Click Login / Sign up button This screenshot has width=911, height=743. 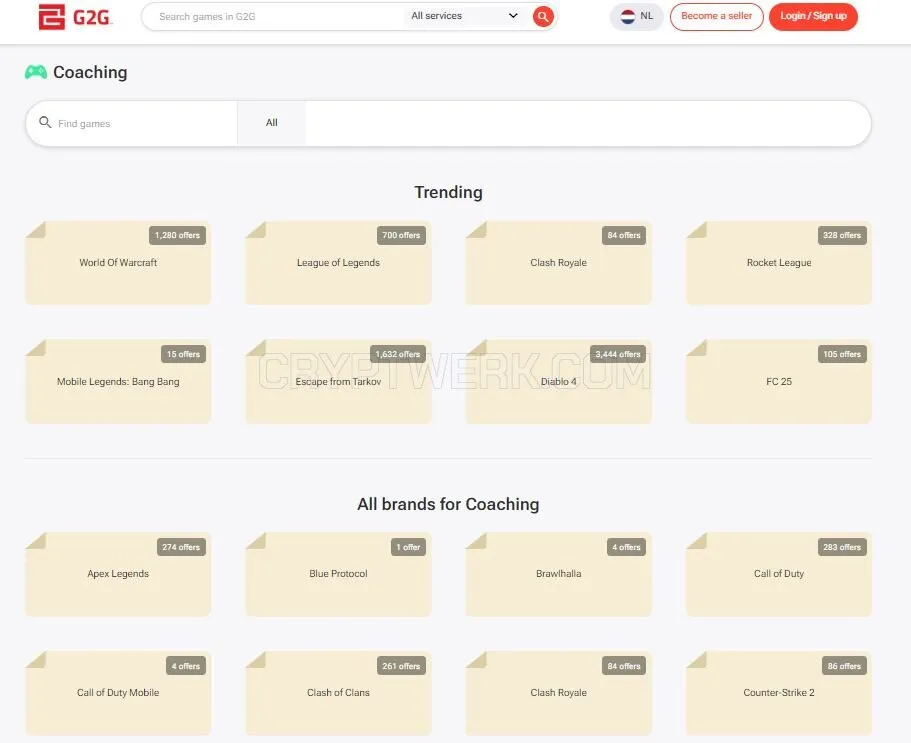click(813, 16)
